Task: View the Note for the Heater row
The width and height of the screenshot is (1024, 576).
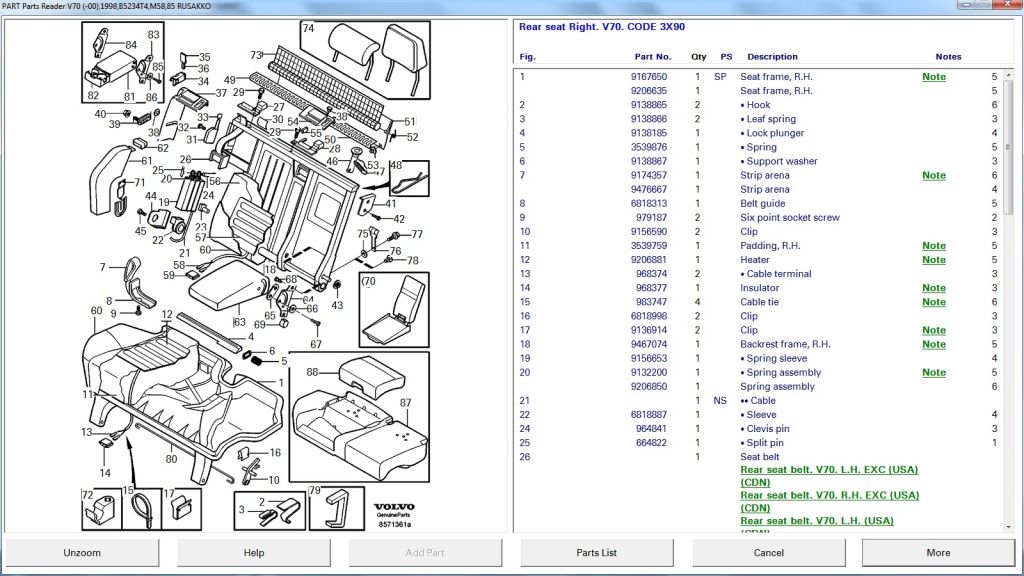Action: click(x=934, y=260)
